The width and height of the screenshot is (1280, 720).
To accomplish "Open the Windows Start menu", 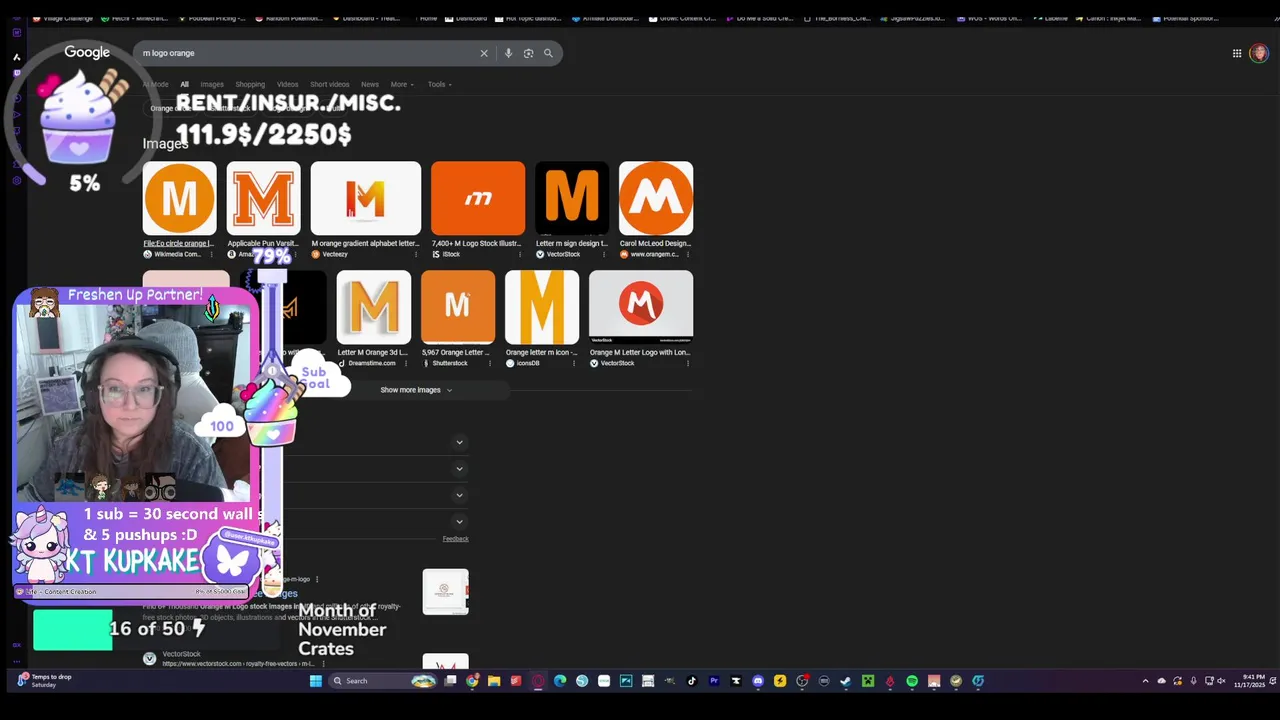I will coord(315,681).
